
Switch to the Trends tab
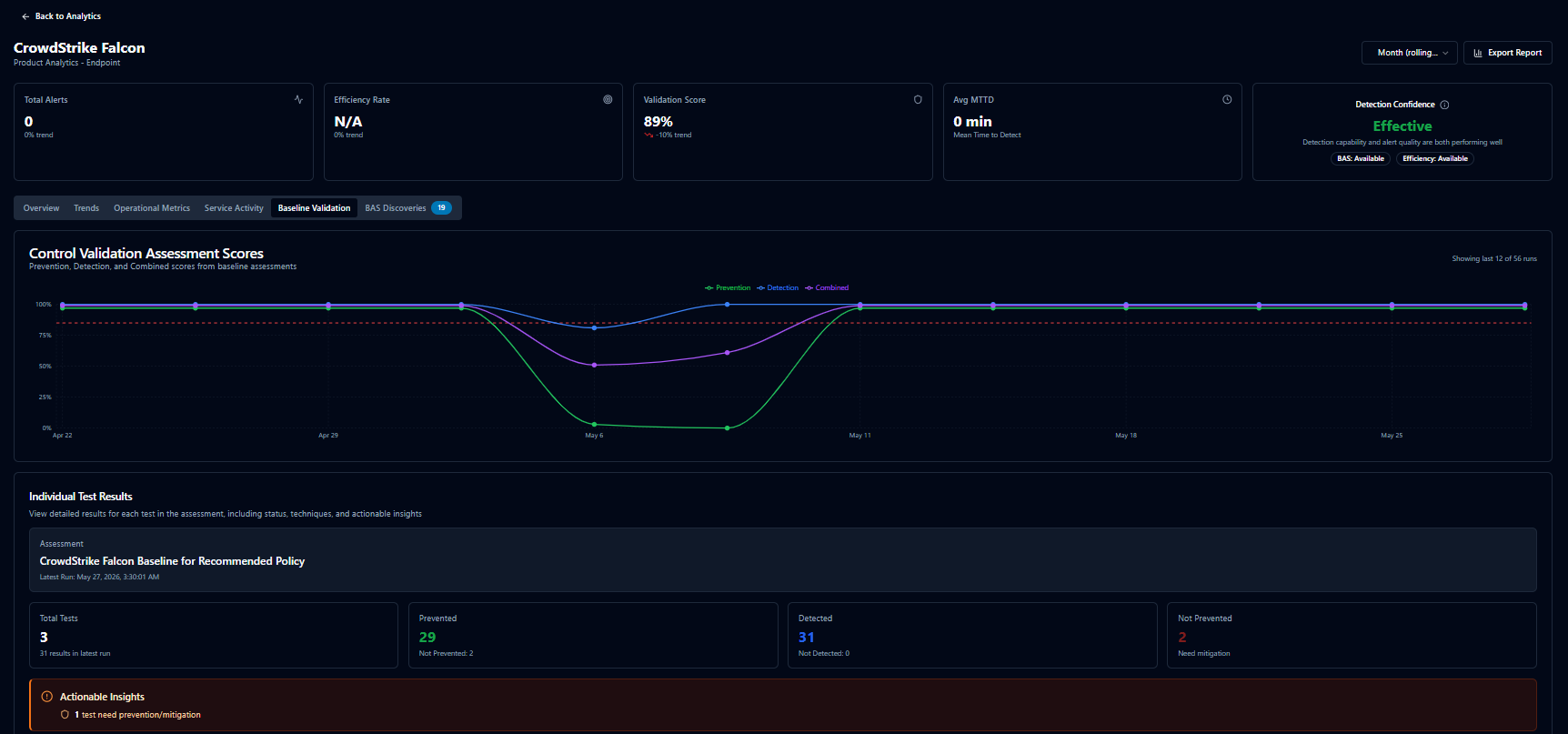click(86, 208)
